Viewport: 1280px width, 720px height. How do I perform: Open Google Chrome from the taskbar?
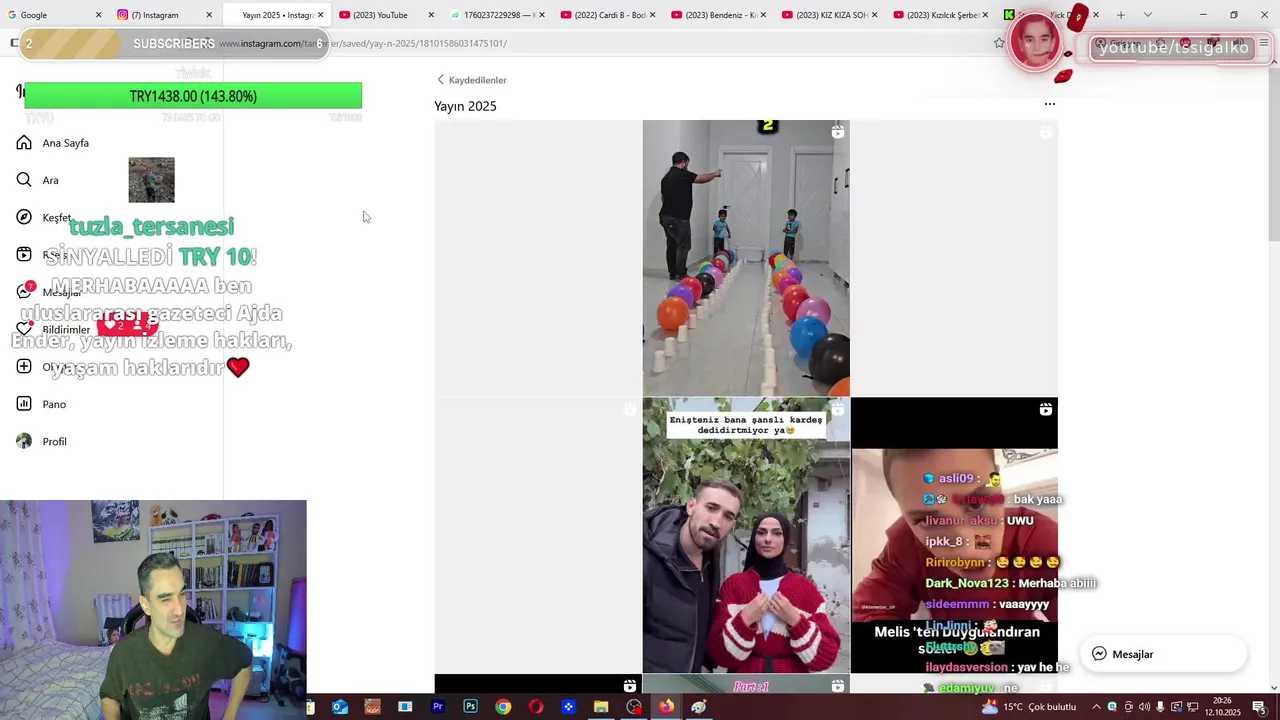(x=503, y=707)
